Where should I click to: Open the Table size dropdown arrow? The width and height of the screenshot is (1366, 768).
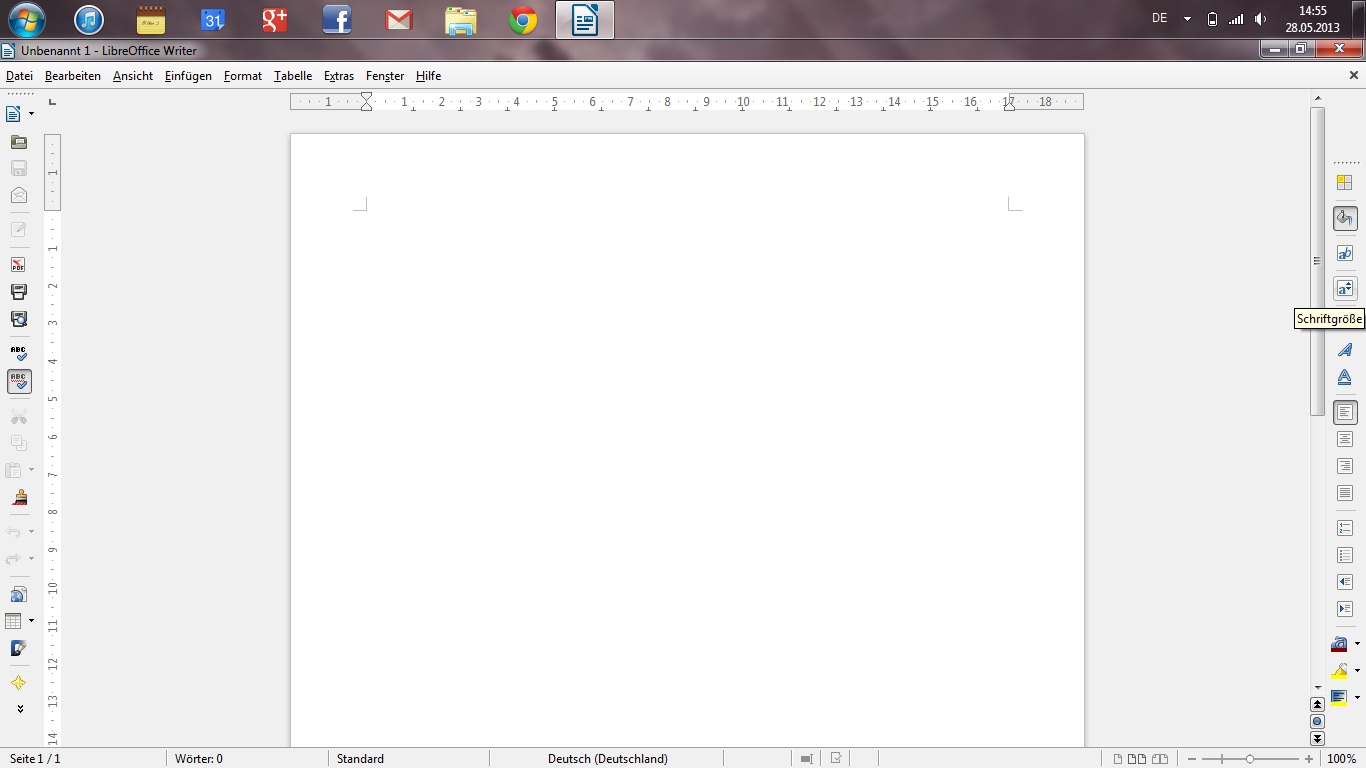point(31,621)
